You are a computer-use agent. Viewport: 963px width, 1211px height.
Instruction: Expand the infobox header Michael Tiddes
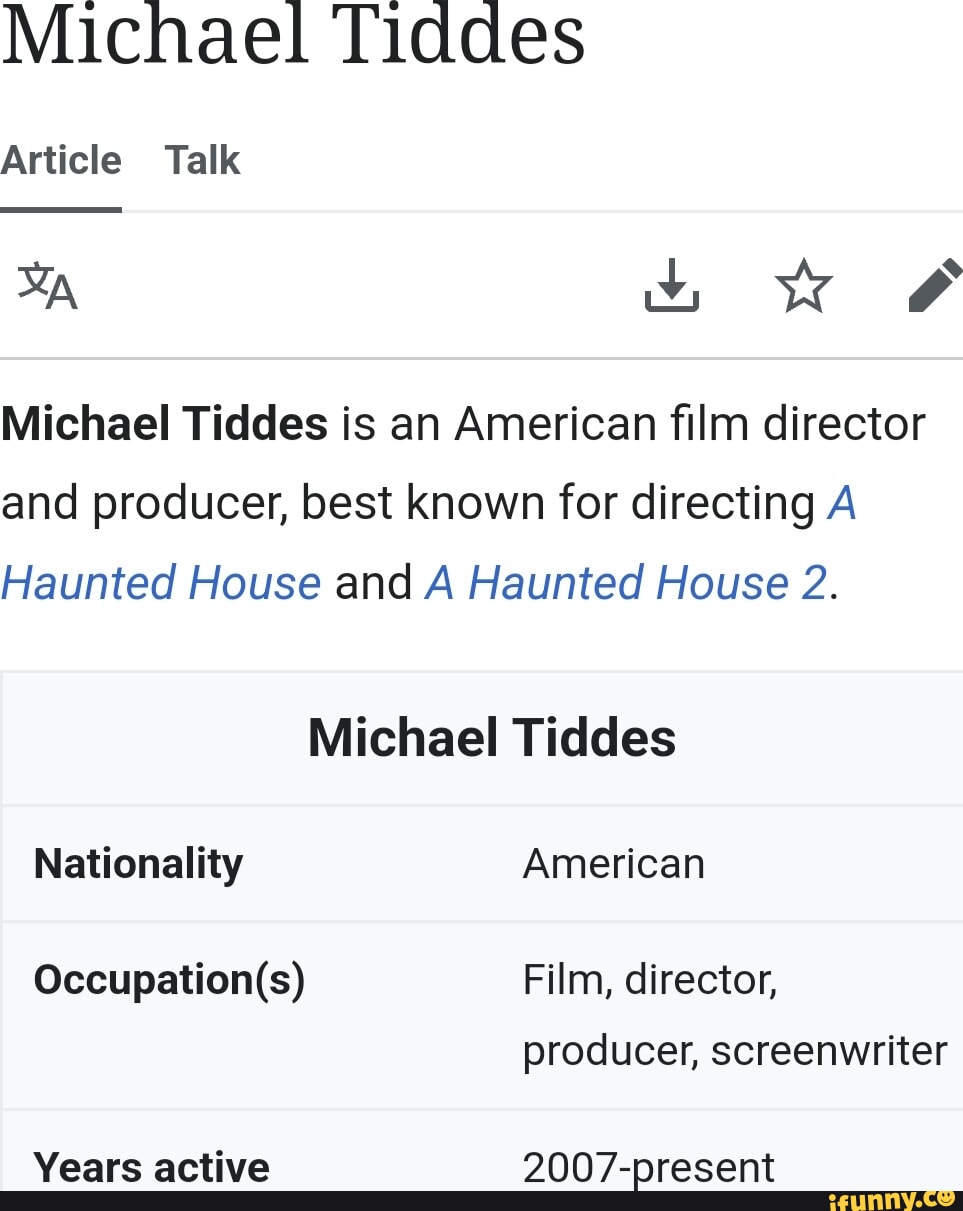491,738
